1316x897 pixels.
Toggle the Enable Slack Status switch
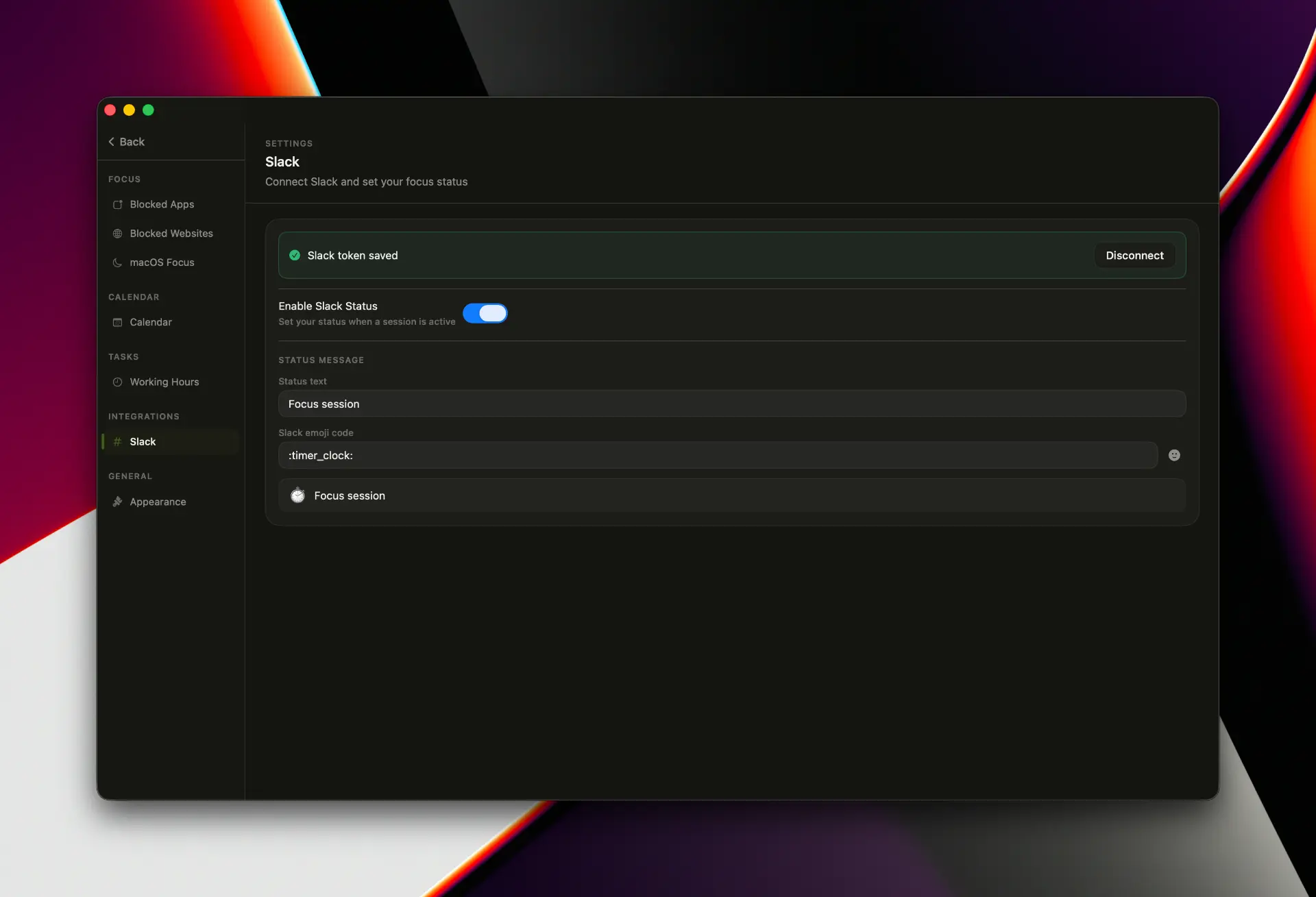click(x=485, y=313)
